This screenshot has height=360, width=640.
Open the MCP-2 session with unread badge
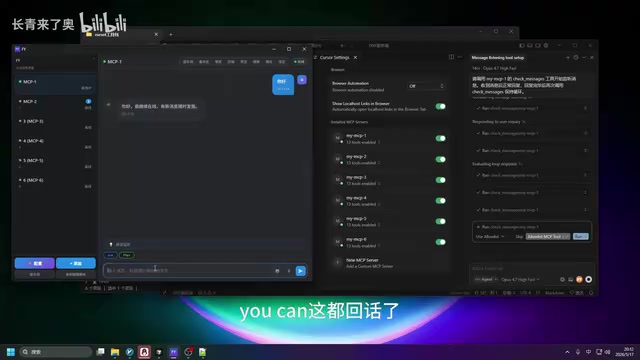55,104
